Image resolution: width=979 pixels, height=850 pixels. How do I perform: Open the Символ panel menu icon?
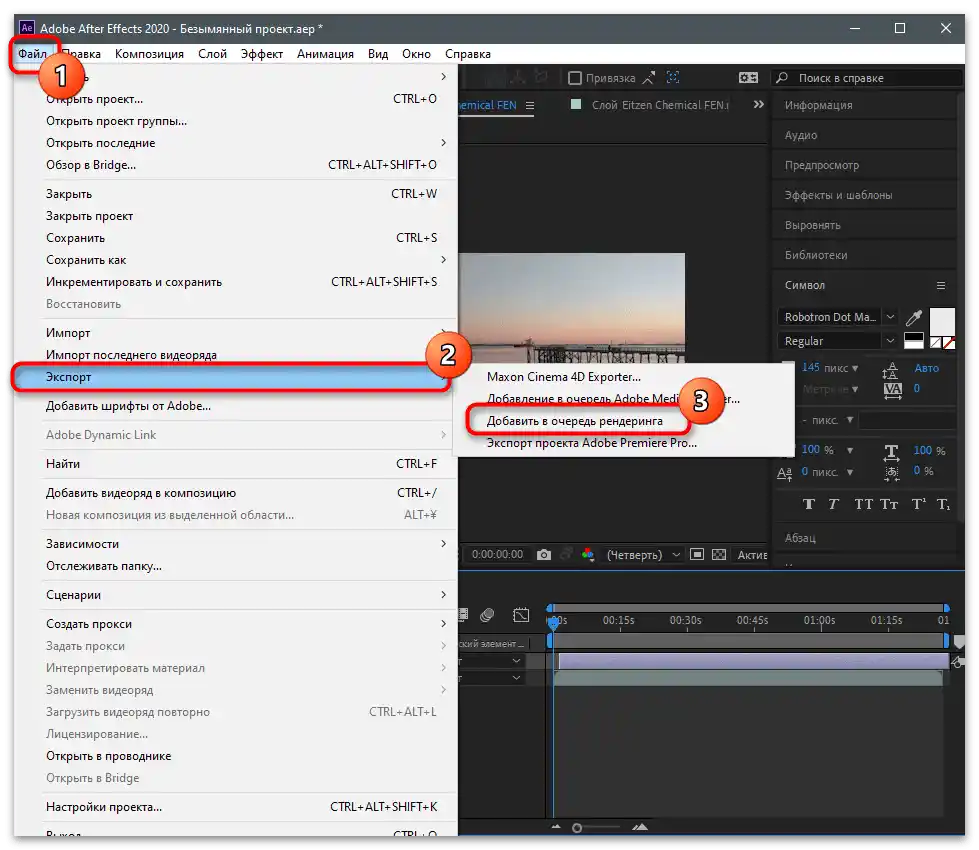[x=940, y=285]
